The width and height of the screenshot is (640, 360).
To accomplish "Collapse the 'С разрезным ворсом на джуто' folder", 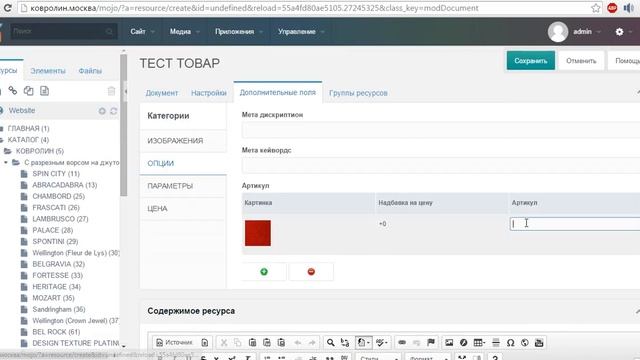I will point(6,162).
